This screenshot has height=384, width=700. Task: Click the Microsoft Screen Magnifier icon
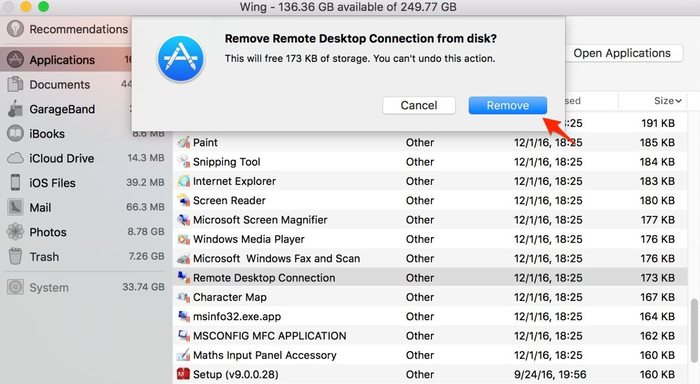coord(183,220)
